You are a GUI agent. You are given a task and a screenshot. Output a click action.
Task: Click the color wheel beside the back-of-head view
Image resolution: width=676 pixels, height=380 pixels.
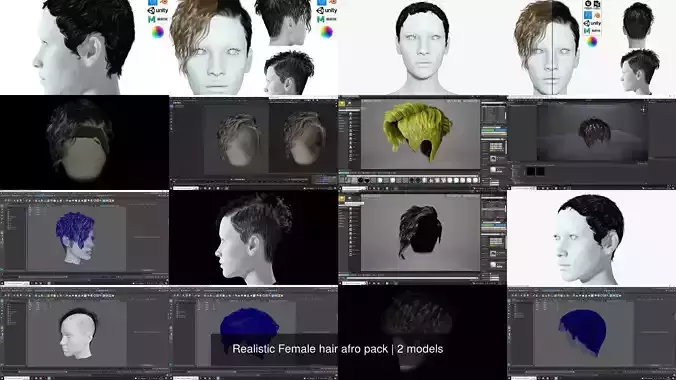[x=326, y=32]
